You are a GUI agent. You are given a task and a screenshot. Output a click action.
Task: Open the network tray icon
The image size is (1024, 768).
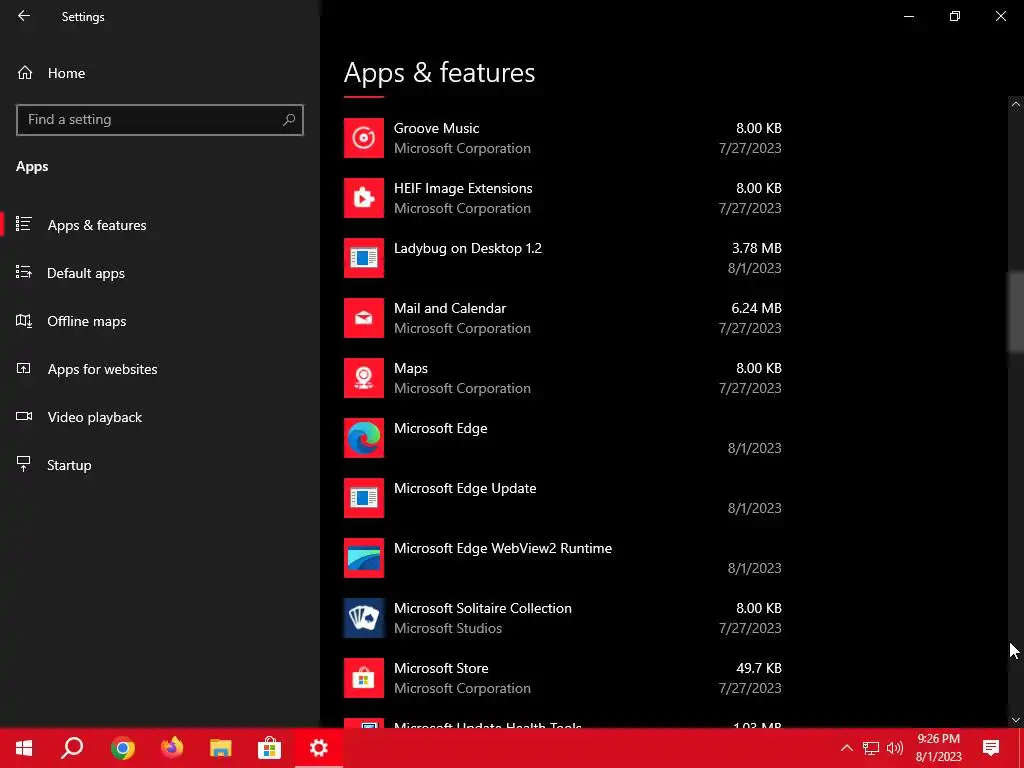coord(871,748)
